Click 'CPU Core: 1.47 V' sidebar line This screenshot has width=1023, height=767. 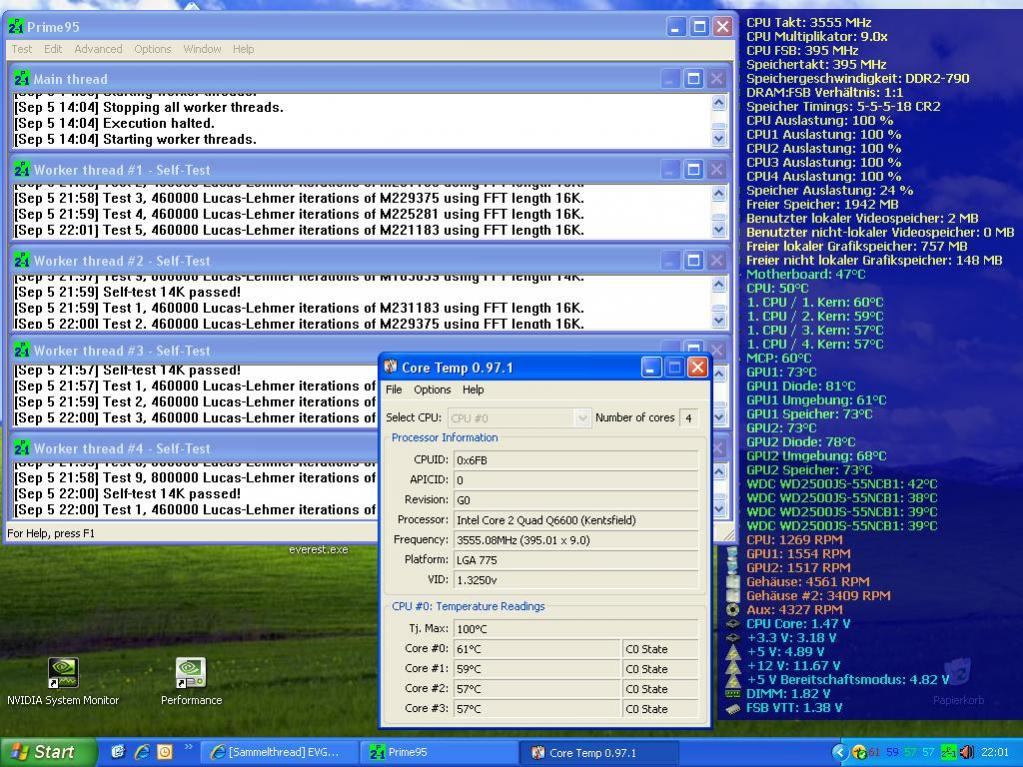click(x=798, y=624)
